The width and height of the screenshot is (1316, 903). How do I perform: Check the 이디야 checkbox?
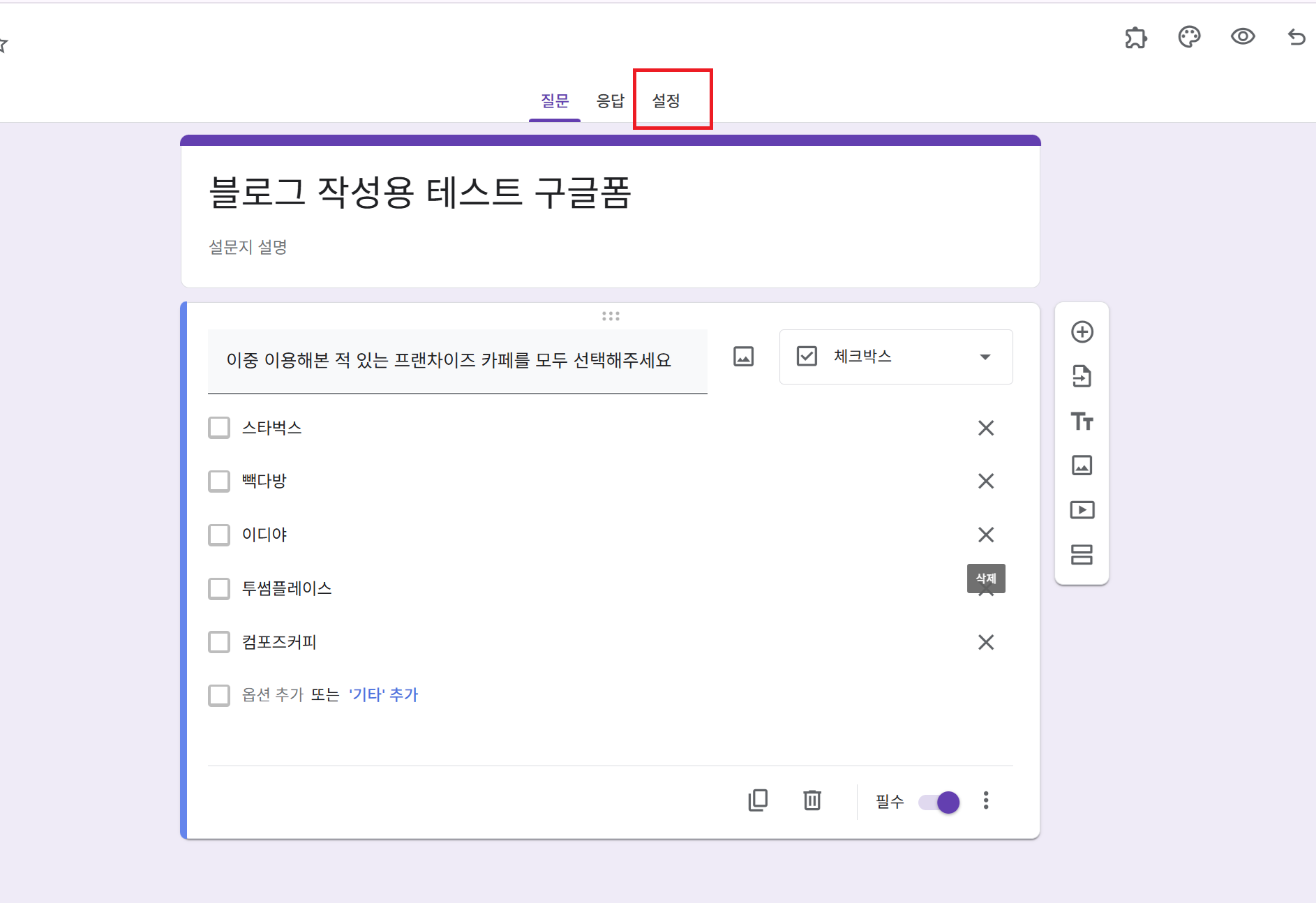pyautogui.click(x=219, y=535)
